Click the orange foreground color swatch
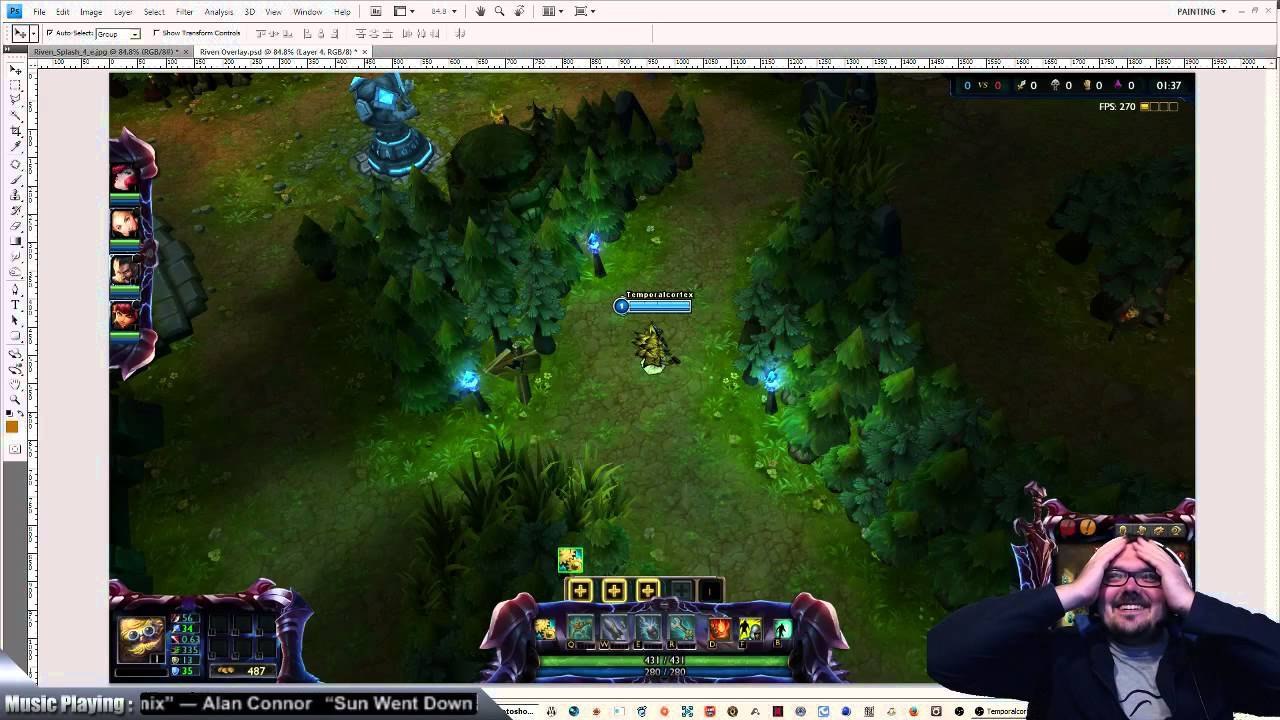The image size is (1280, 720). click(12, 427)
